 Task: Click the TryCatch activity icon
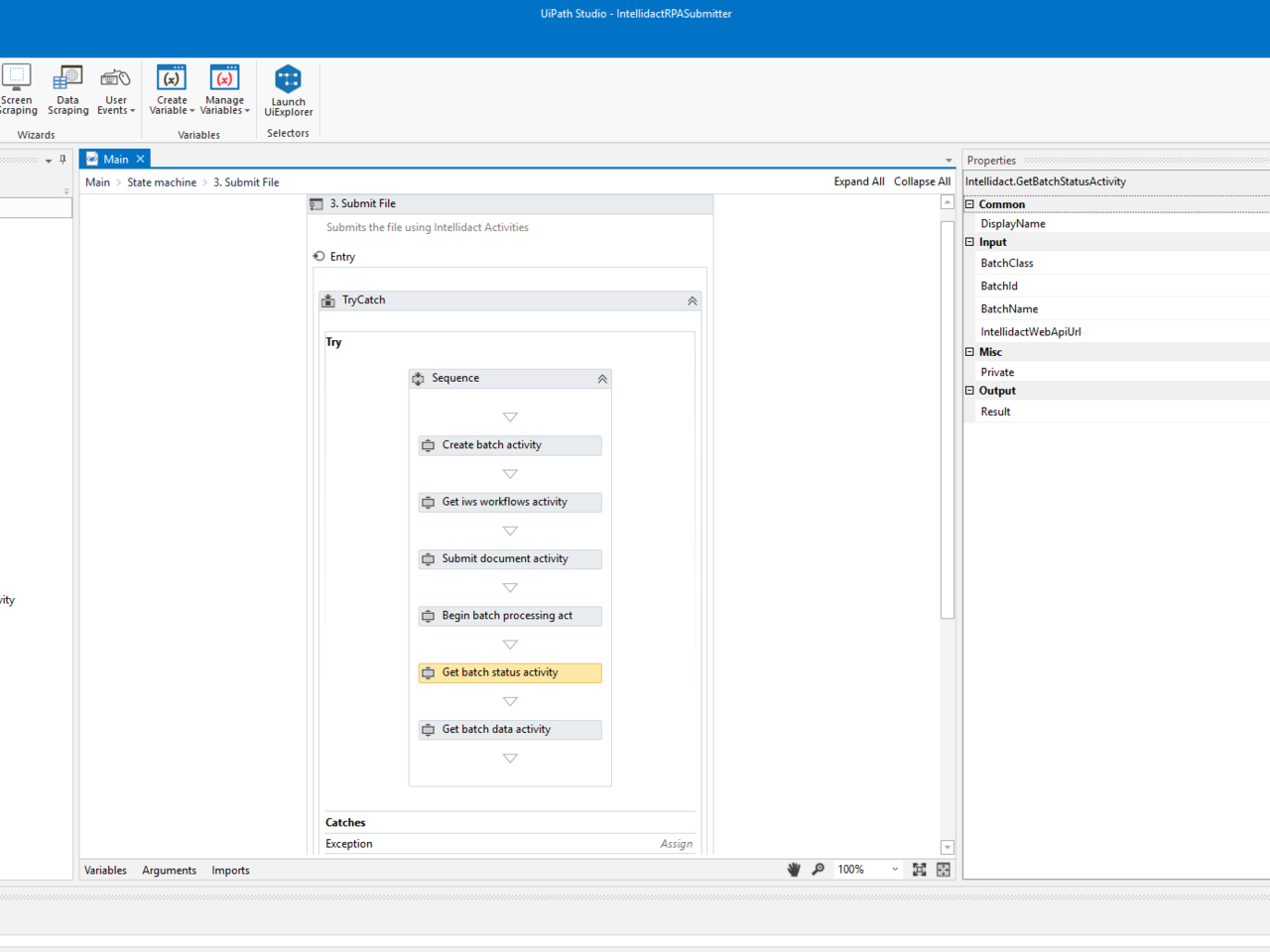[328, 300]
